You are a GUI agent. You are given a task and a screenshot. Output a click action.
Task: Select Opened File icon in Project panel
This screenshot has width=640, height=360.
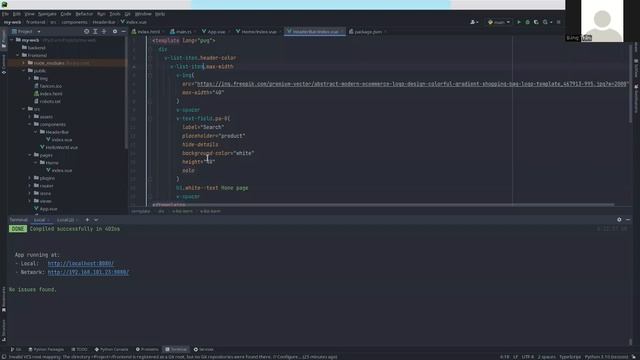pos(86,31)
